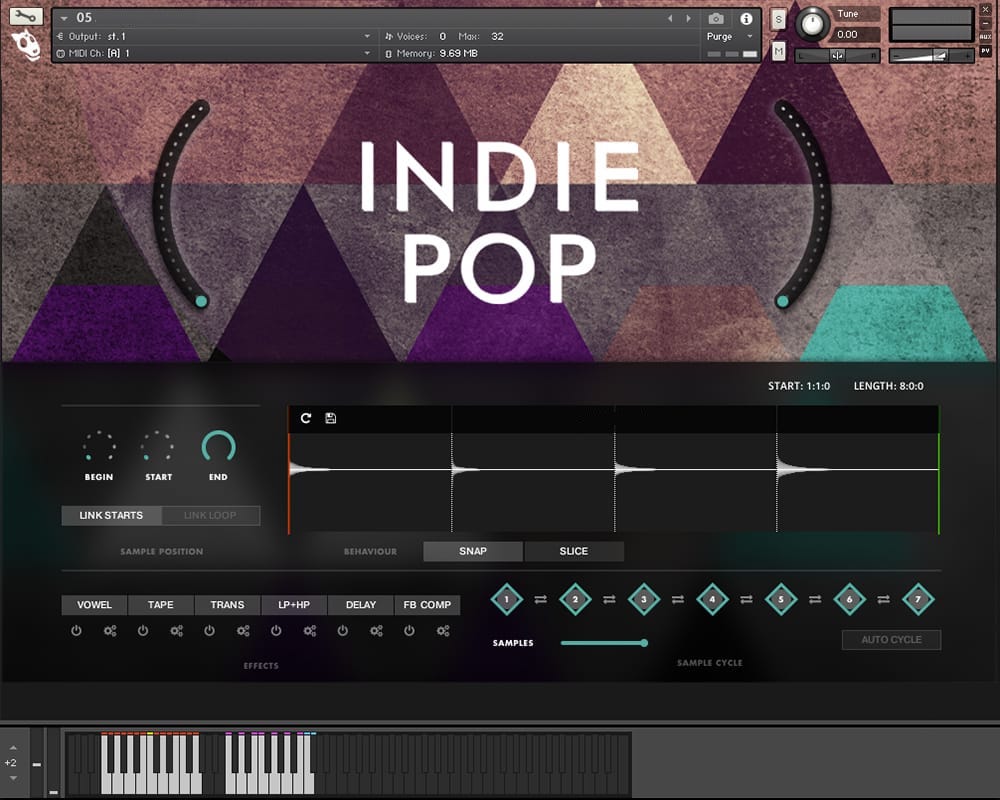This screenshot has height=800, width=1000.
Task: Click the camera snapshot icon
Action: click(x=716, y=19)
